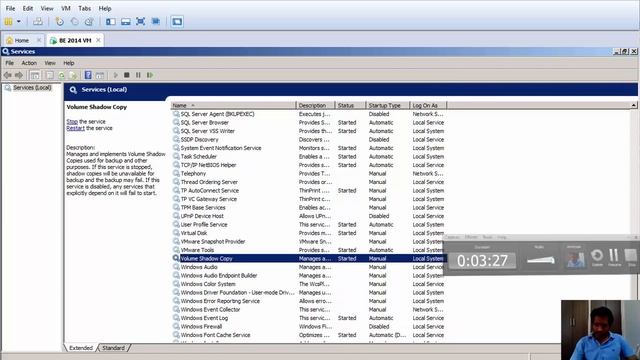640x360 pixels.
Task: Click the gear icon of Task Scheduler
Action: (176, 156)
